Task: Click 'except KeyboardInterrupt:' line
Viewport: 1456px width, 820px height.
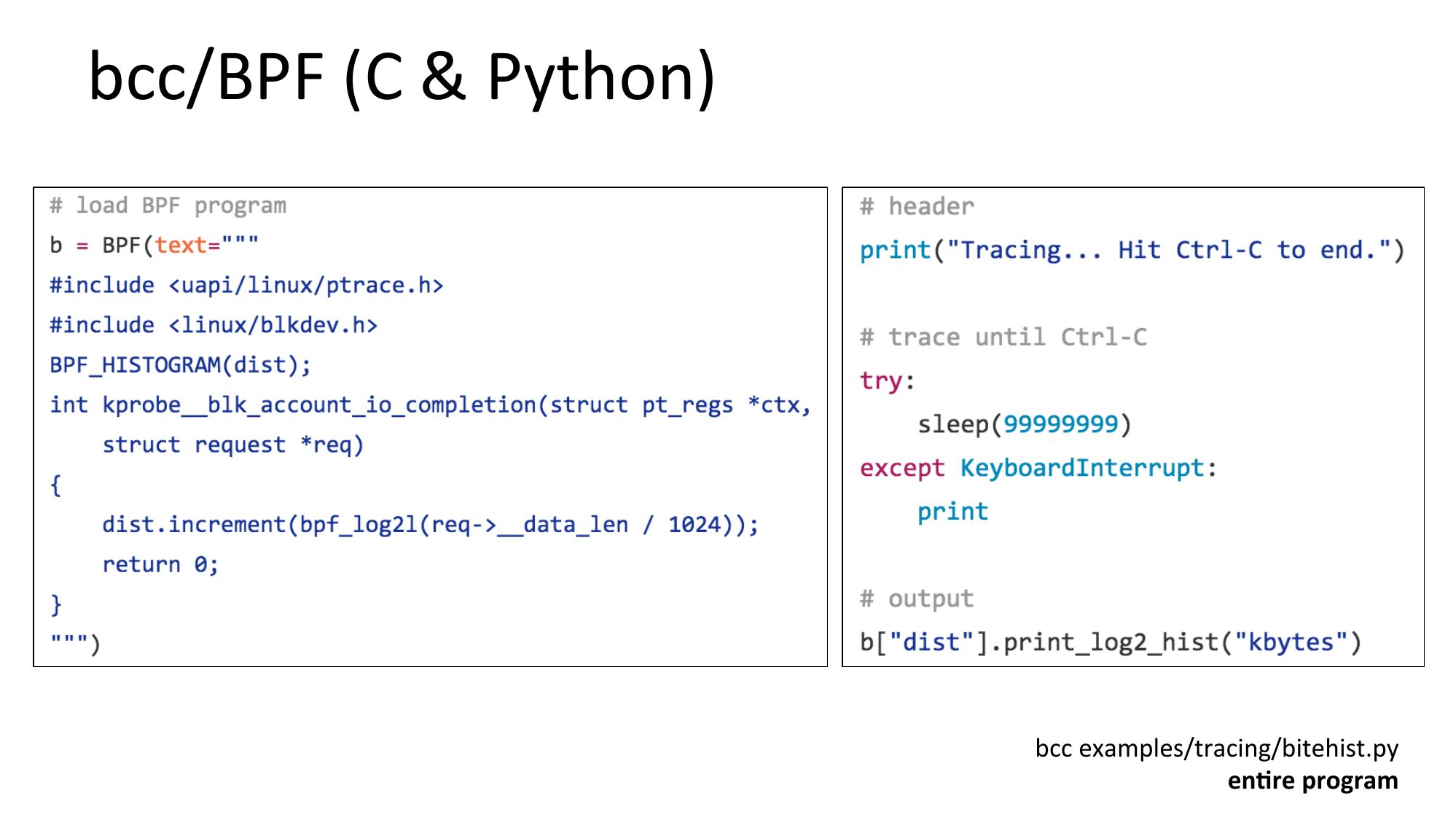Action: tap(1038, 468)
